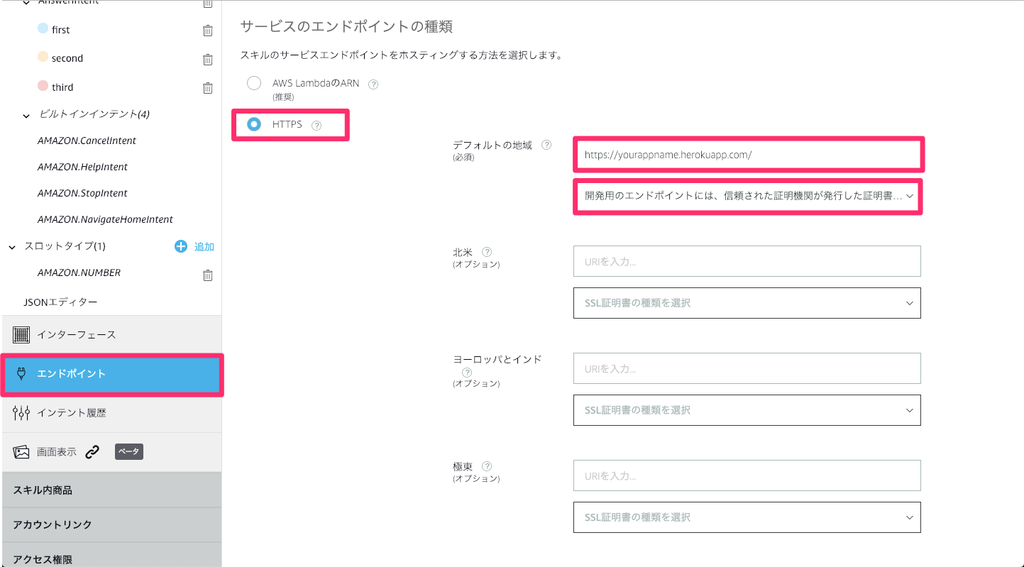The image size is (1024, 567).
Task: Open the アクセス権限 section
Action: click(112, 557)
